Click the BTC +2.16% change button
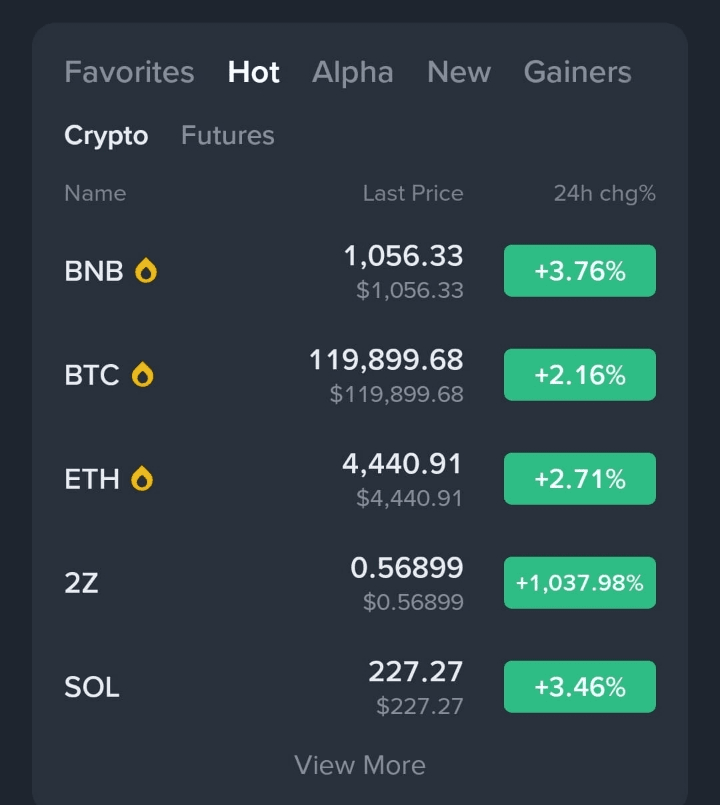720x805 pixels. (x=580, y=375)
